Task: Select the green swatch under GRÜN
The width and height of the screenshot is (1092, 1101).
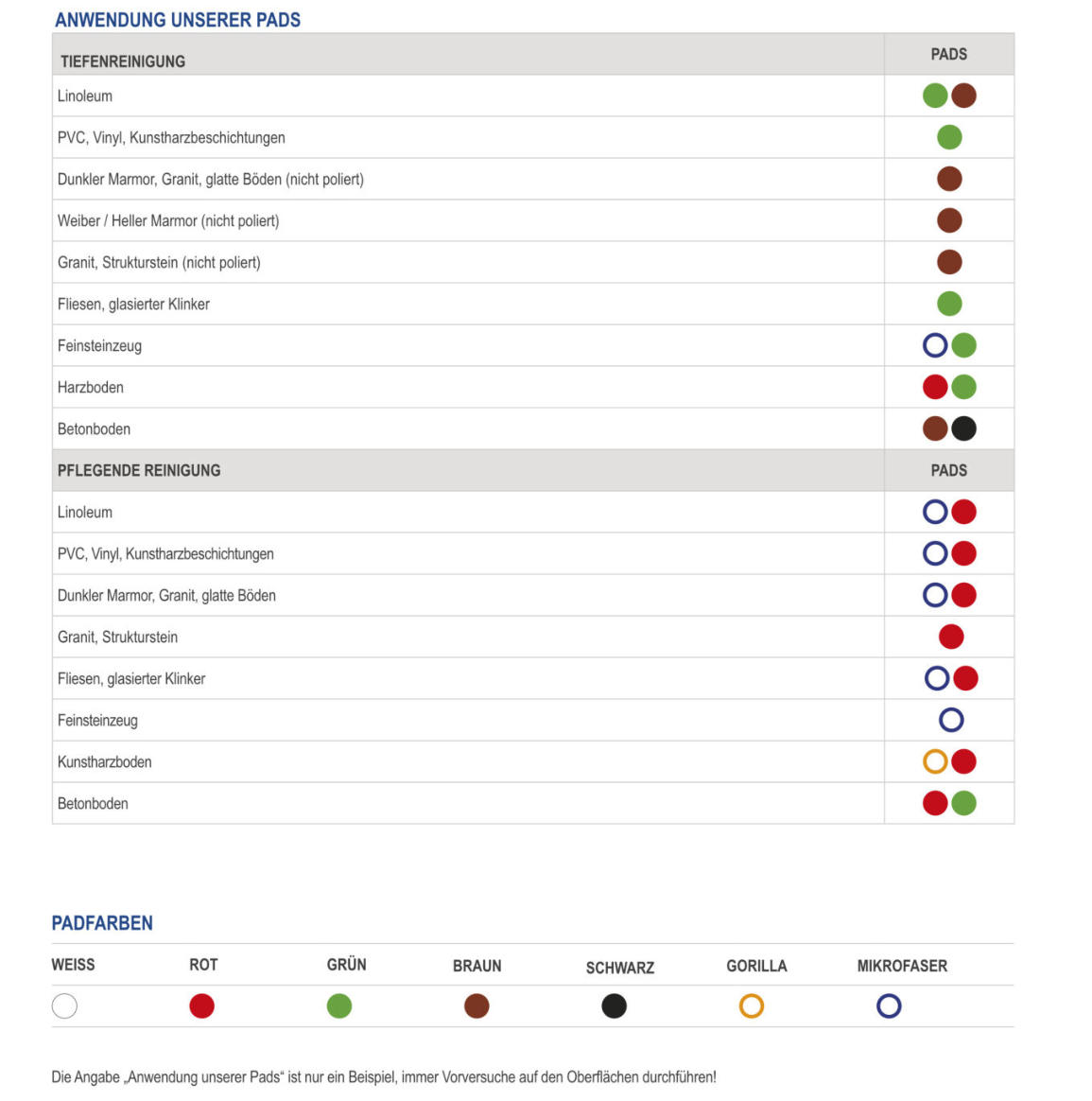Action: pyautogui.click(x=339, y=1005)
